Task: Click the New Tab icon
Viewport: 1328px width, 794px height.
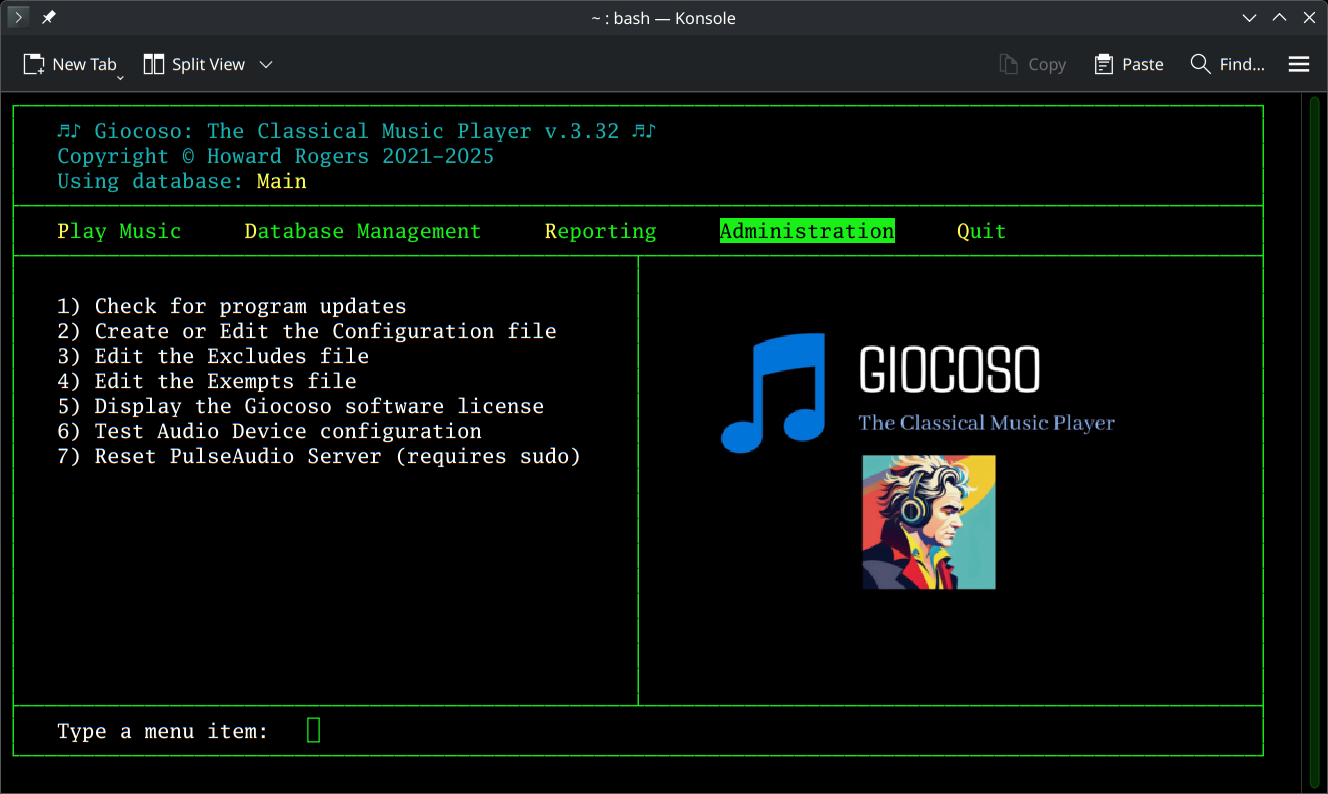Action: (x=33, y=63)
